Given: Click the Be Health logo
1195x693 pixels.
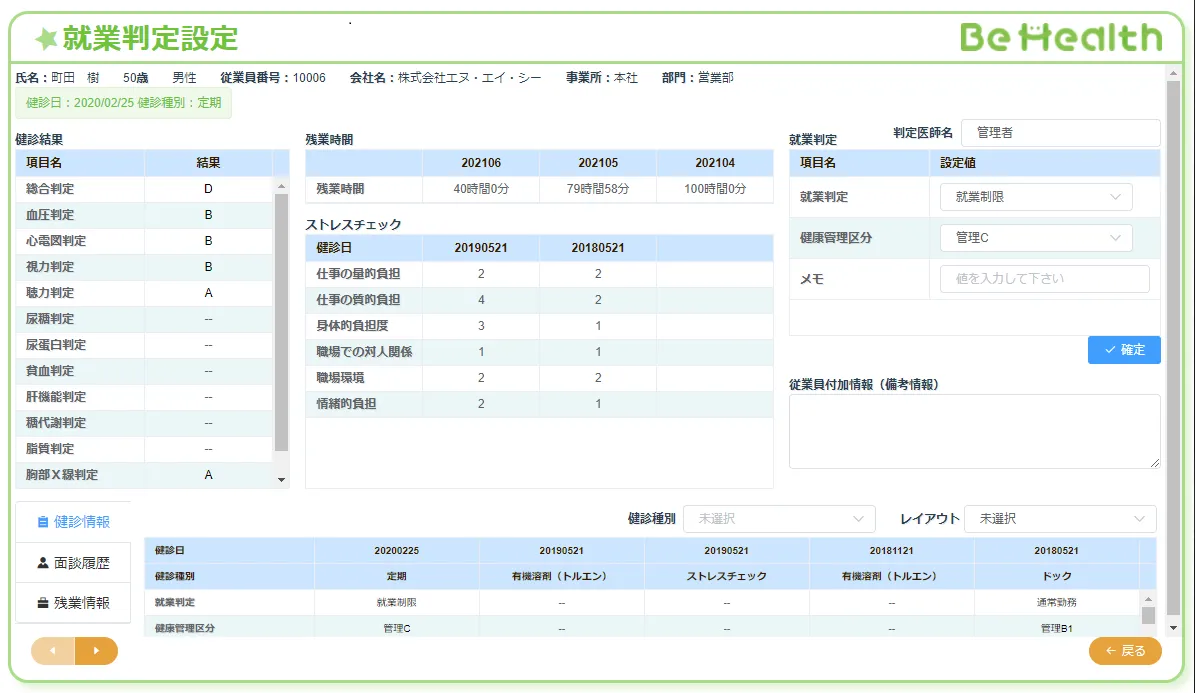Looking at the screenshot, I should coord(1061,38).
